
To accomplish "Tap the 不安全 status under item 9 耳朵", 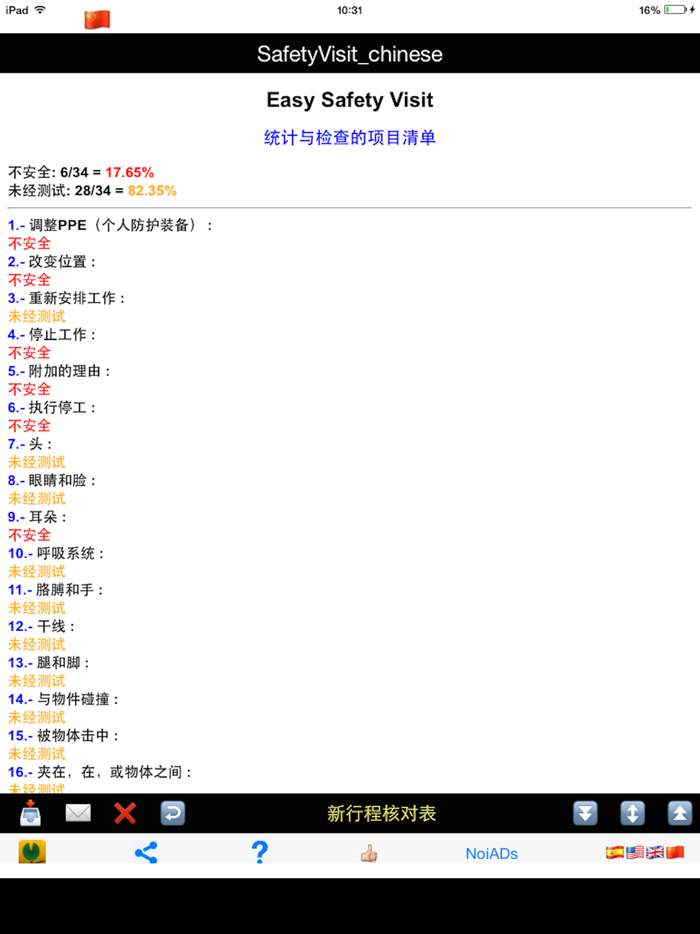I will 29,535.
